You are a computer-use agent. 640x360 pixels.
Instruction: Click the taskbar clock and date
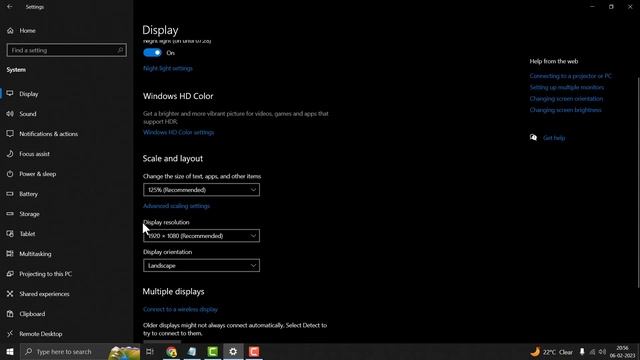(x=623, y=352)
